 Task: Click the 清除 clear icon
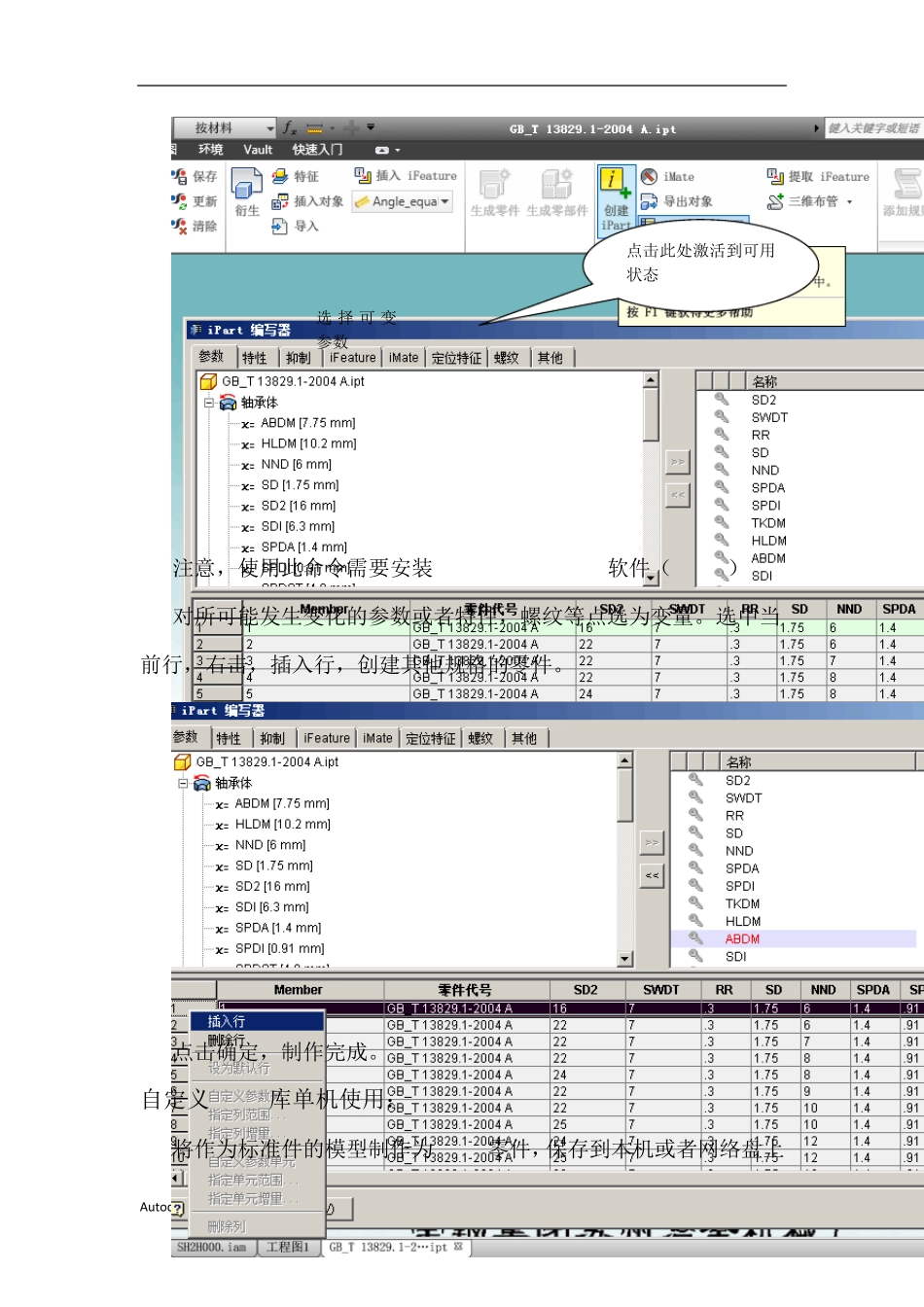pyautogui.click(x=180, y=226)
